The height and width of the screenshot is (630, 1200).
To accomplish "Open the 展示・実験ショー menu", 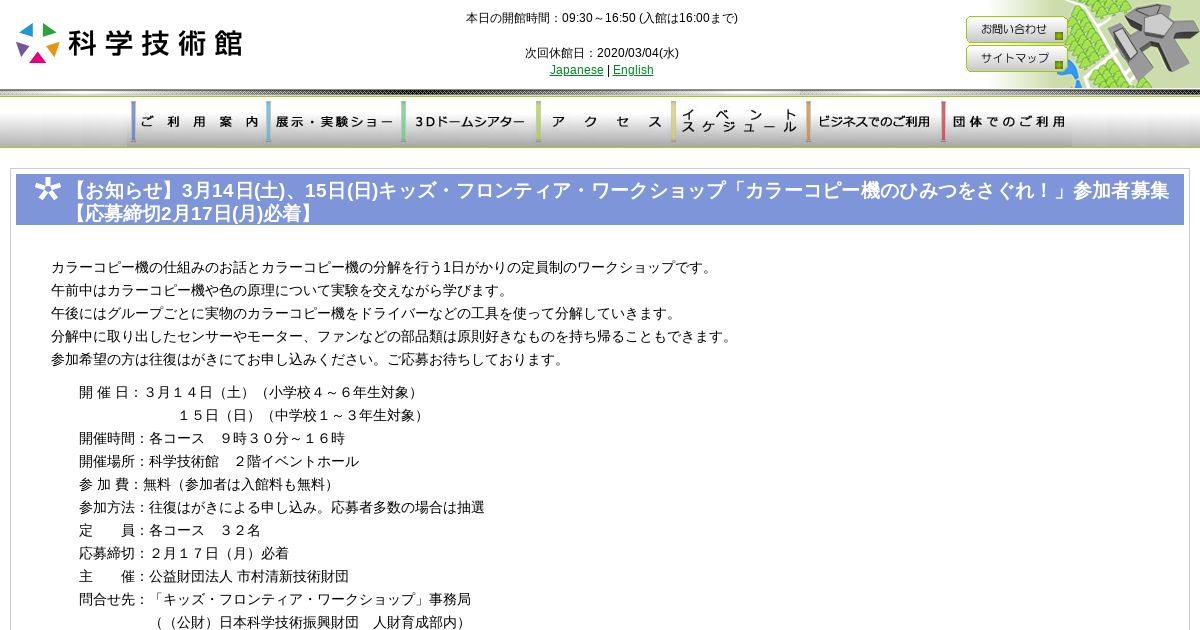I will (x=332, y=122).
